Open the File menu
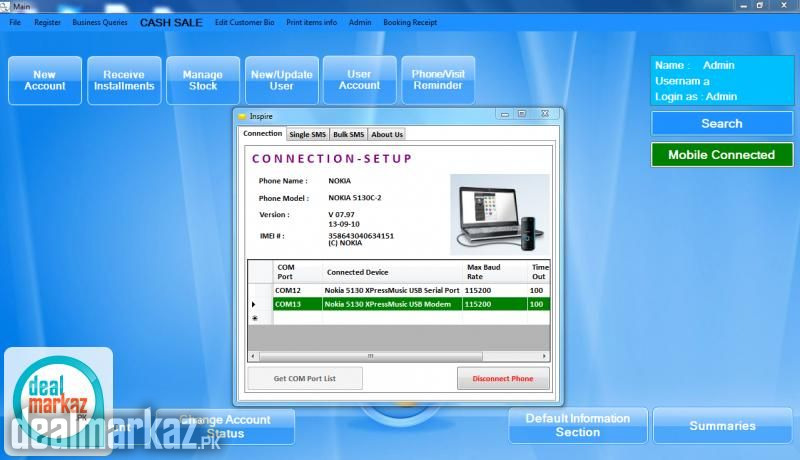The image size is (800, 460). pyautogui.click(x=15, y=22)
